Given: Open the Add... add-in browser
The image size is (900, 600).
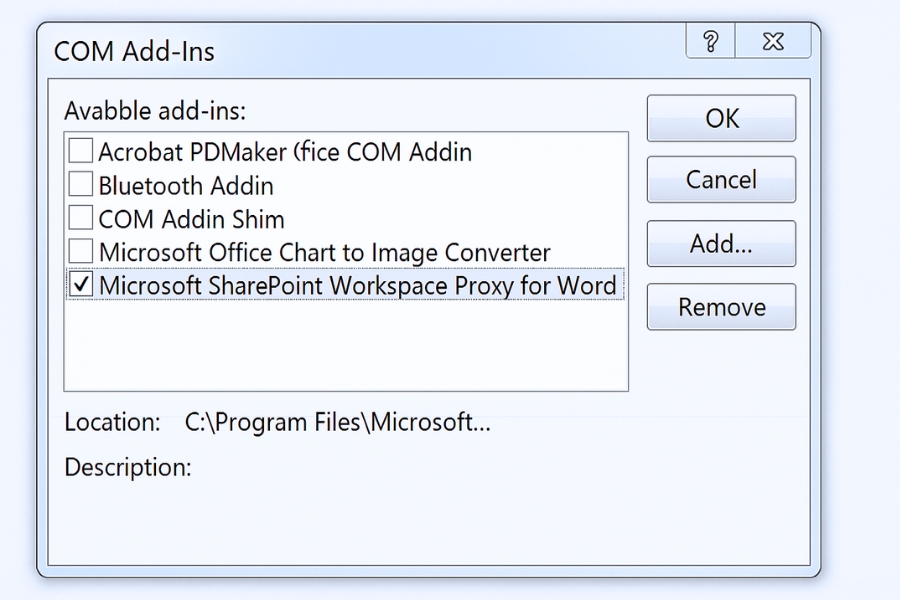Looking at the screenshot, I should pyautogui.click(x=721, y=244).
